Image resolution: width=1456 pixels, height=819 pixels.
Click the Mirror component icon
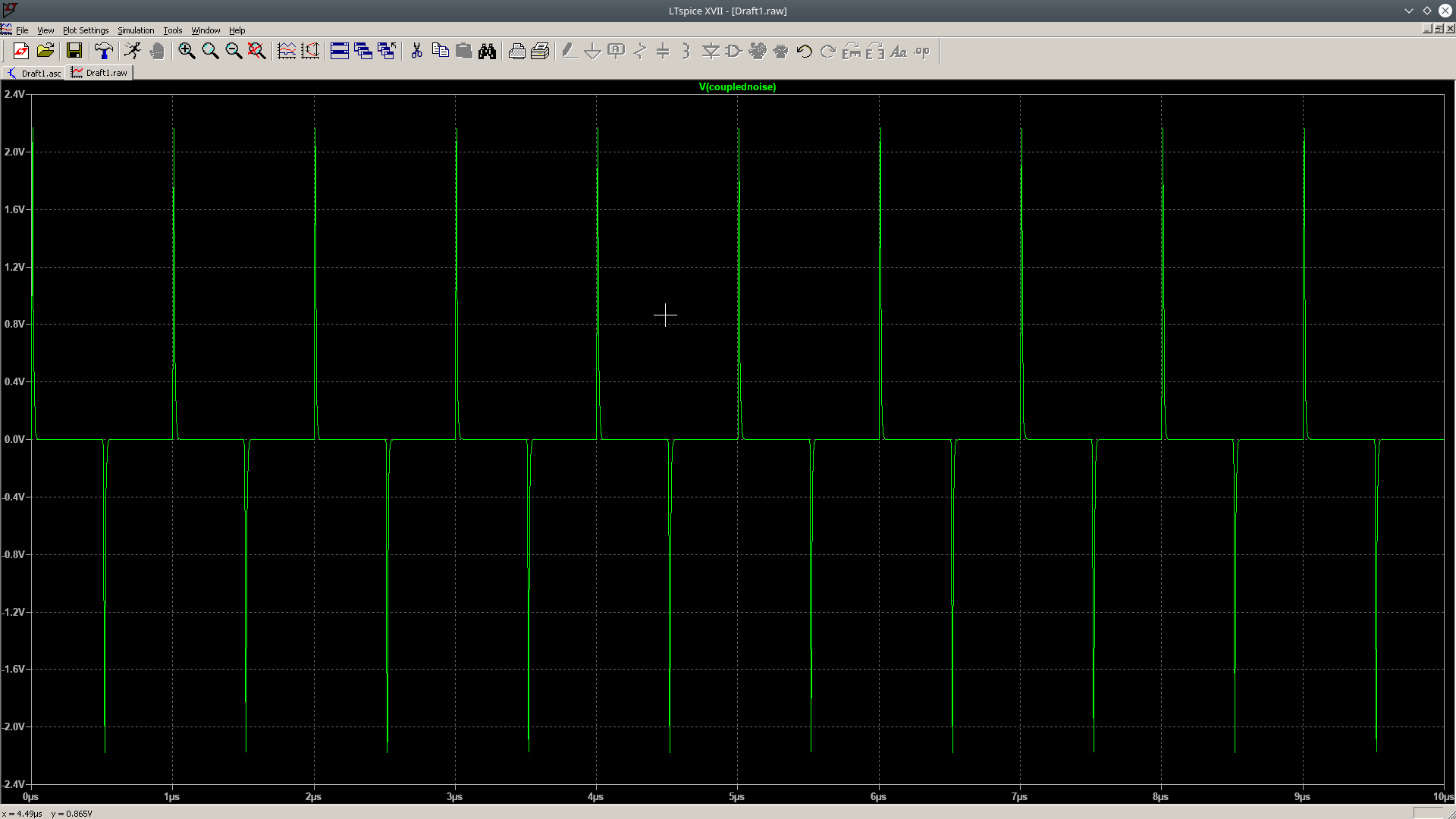[874, 51]
